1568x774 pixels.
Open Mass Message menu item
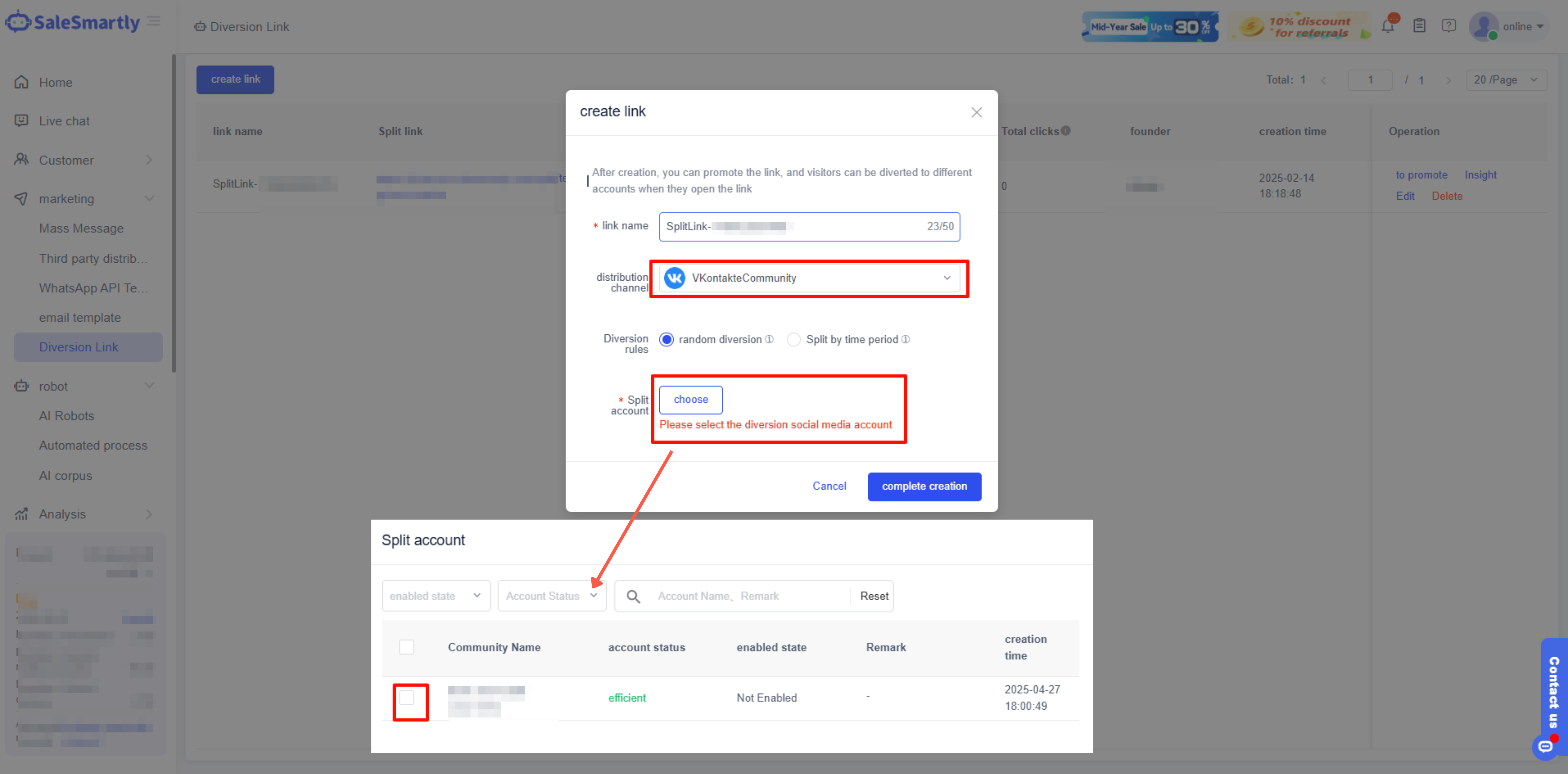[81, 228]
